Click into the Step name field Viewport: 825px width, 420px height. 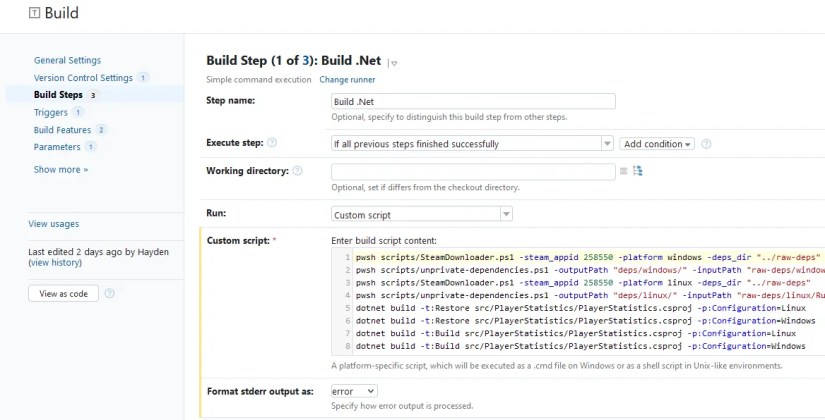click(x=472, y=102)
